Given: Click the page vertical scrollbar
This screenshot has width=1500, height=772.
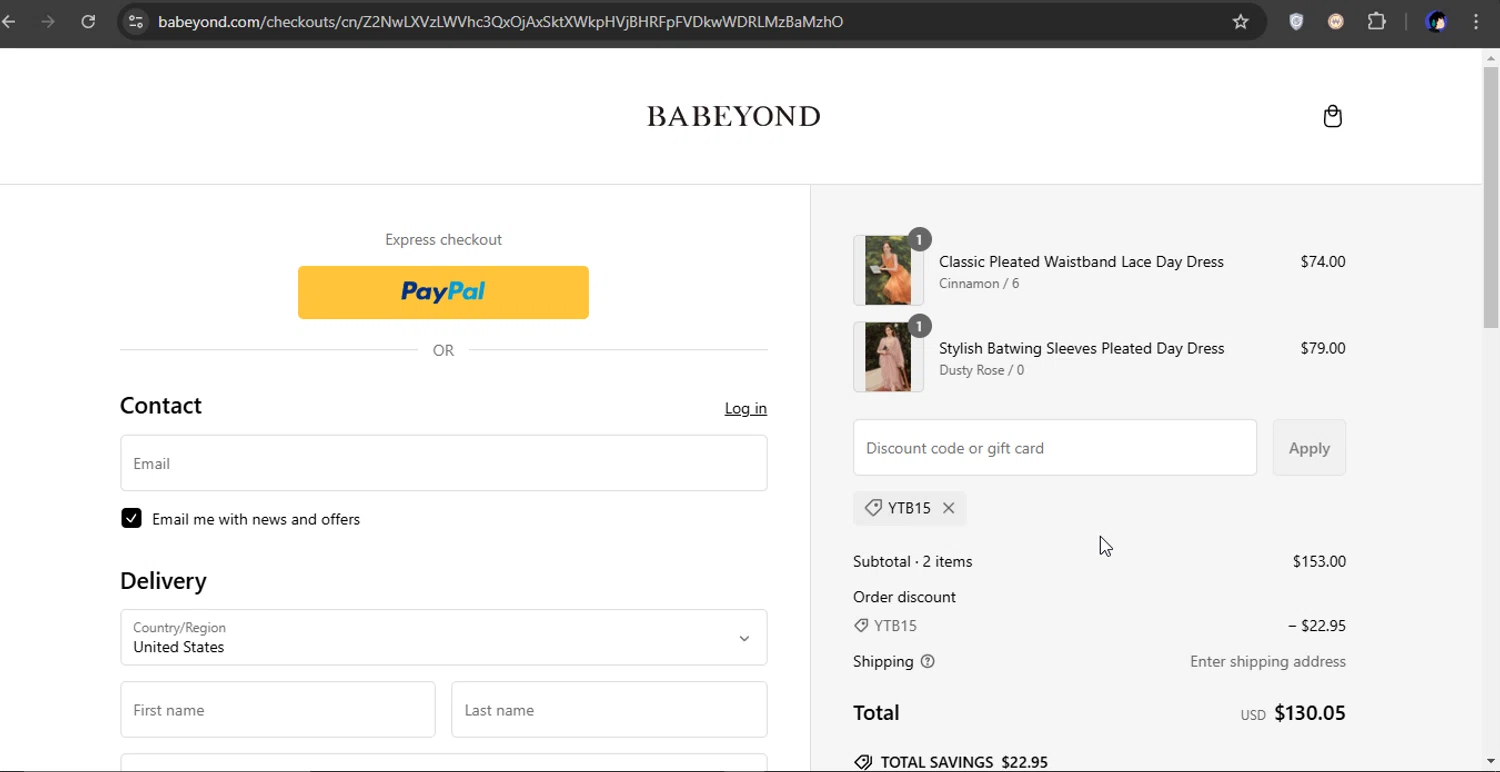Looking at the screenshot, I should (1491, 198).
